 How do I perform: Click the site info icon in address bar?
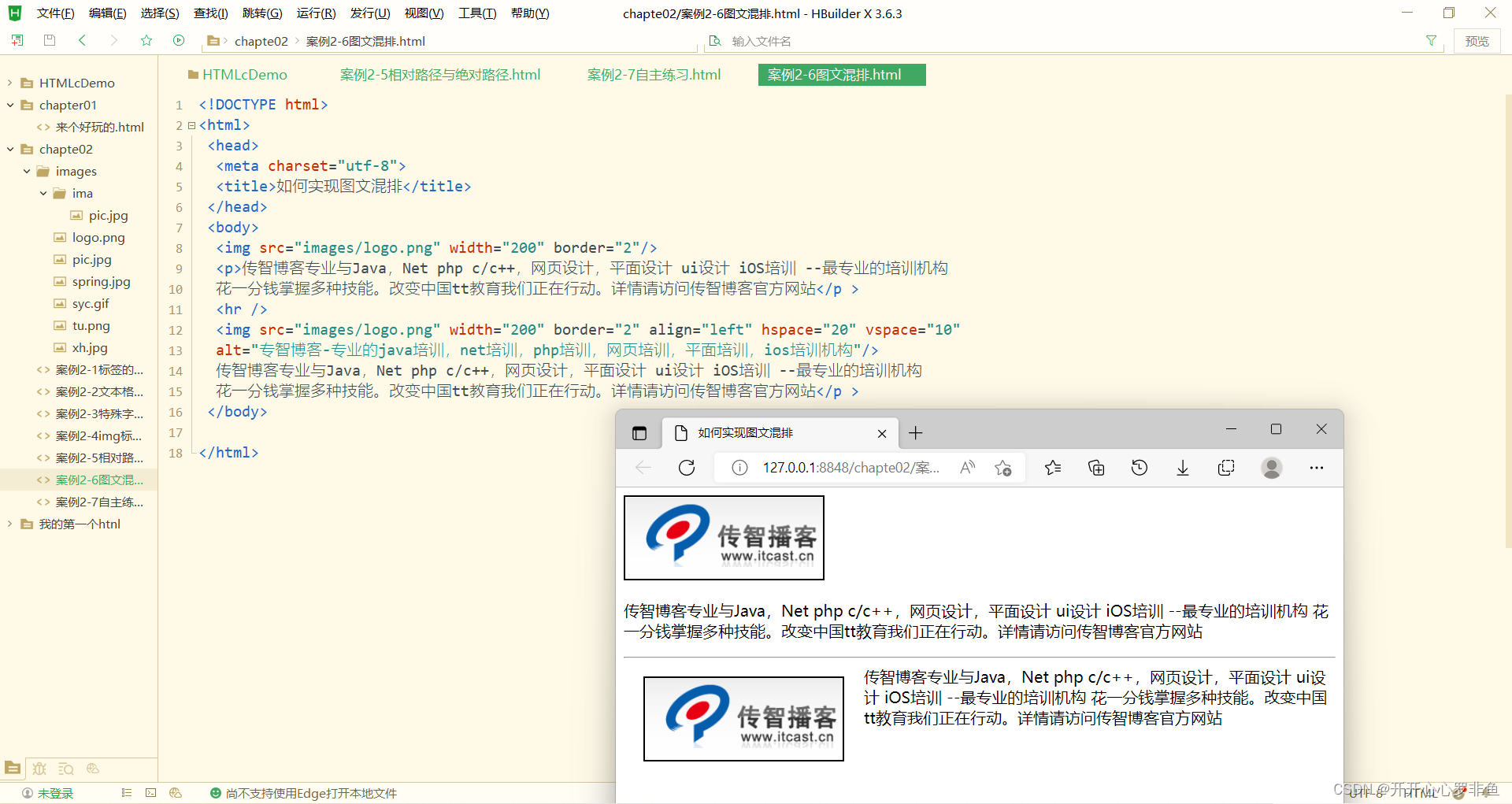[x=739, y=468]
